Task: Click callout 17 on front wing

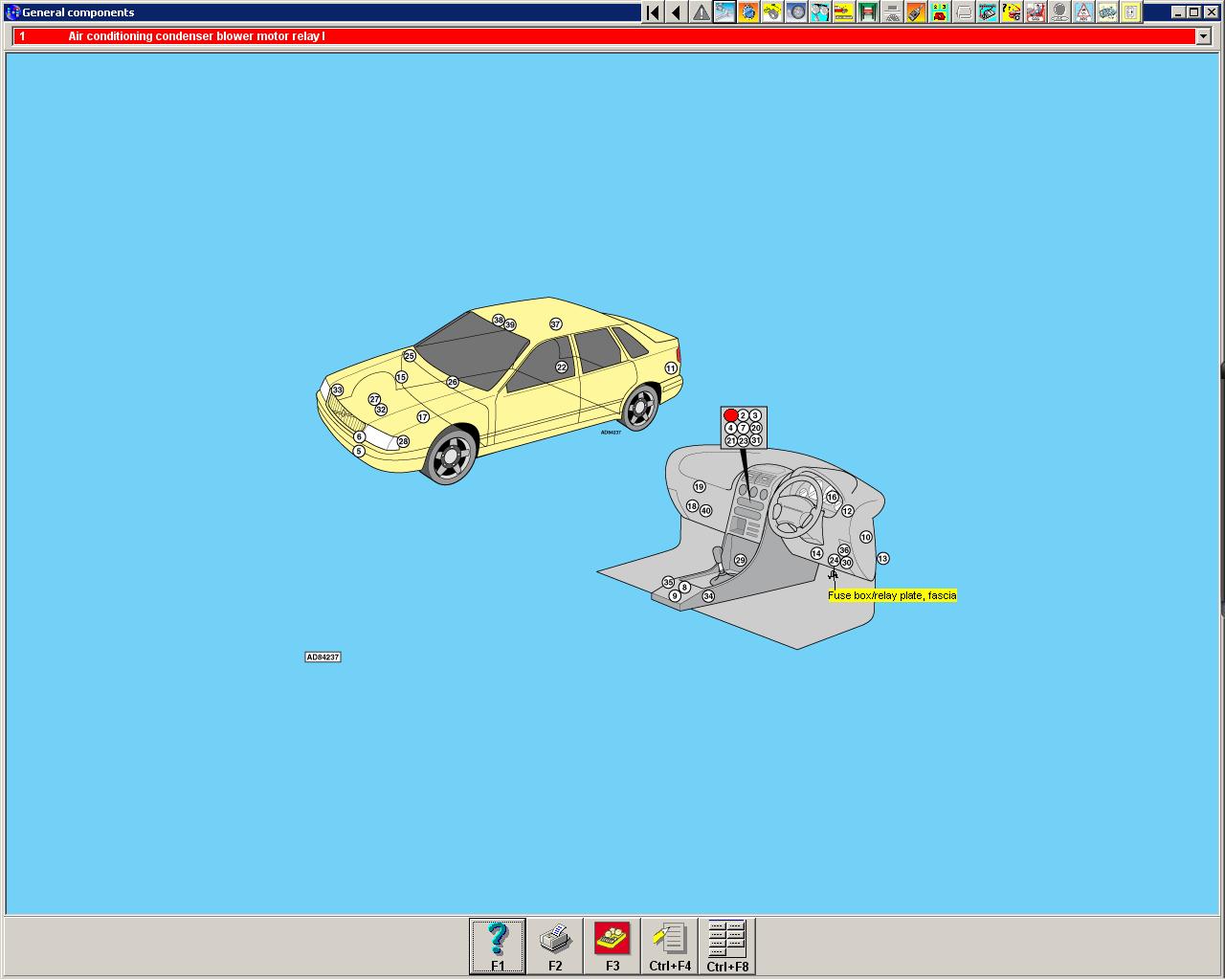Action: (x=423, y=417)
